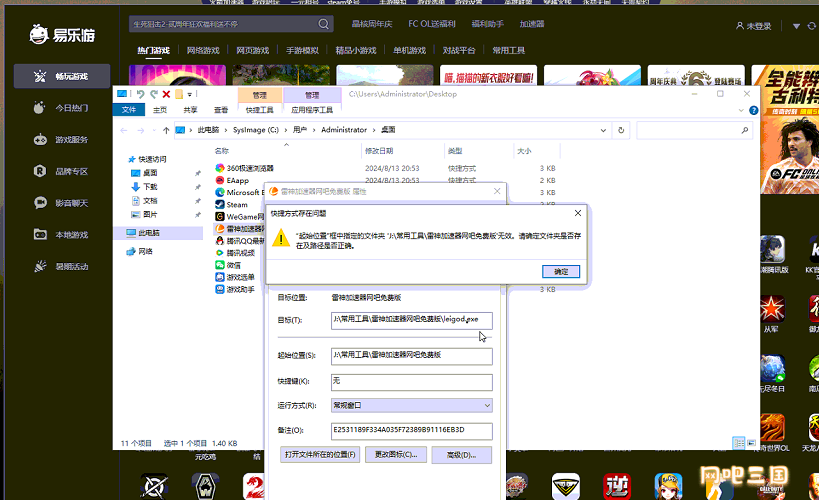
Task: Close the 快捷方式存在问题 warning dialog
Action: point(578,213)
